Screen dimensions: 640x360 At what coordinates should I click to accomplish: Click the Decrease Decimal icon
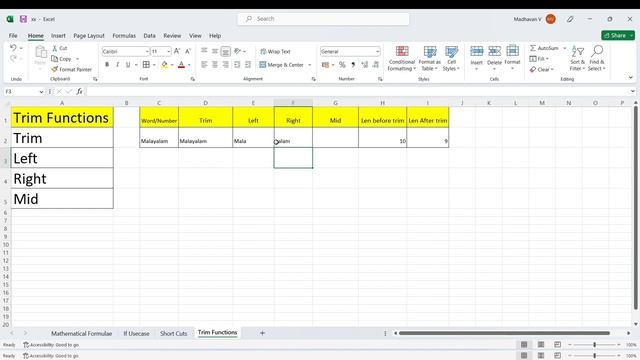point(376,64)
